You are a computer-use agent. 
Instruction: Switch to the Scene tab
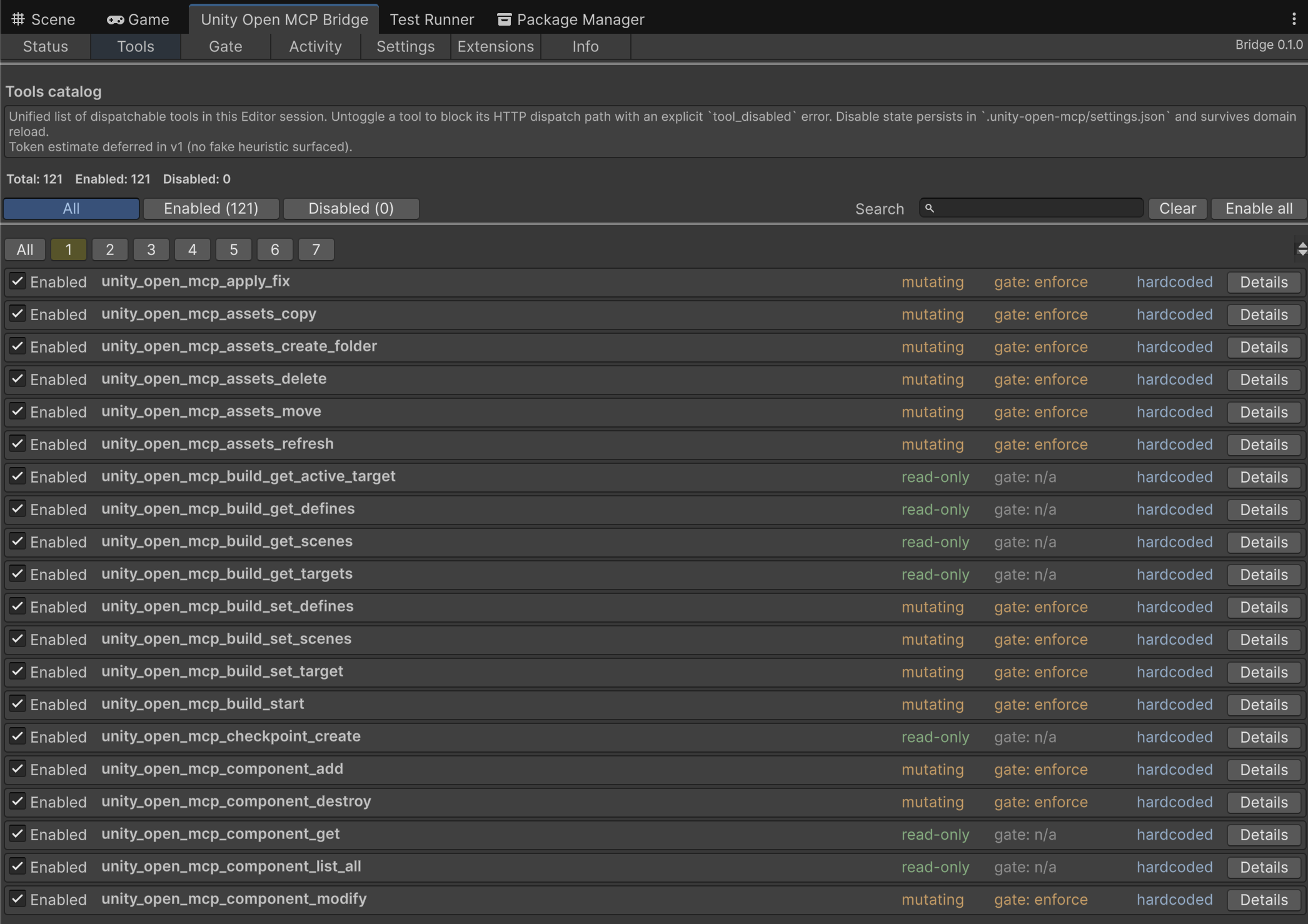pyautogui.click(x=44, y=19)
